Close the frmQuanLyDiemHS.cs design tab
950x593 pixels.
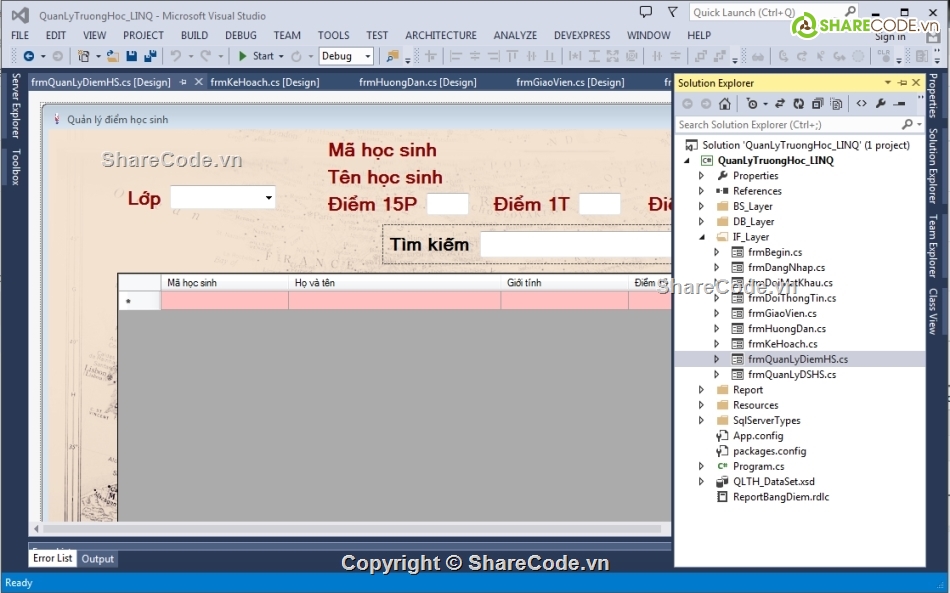point(198,82)
